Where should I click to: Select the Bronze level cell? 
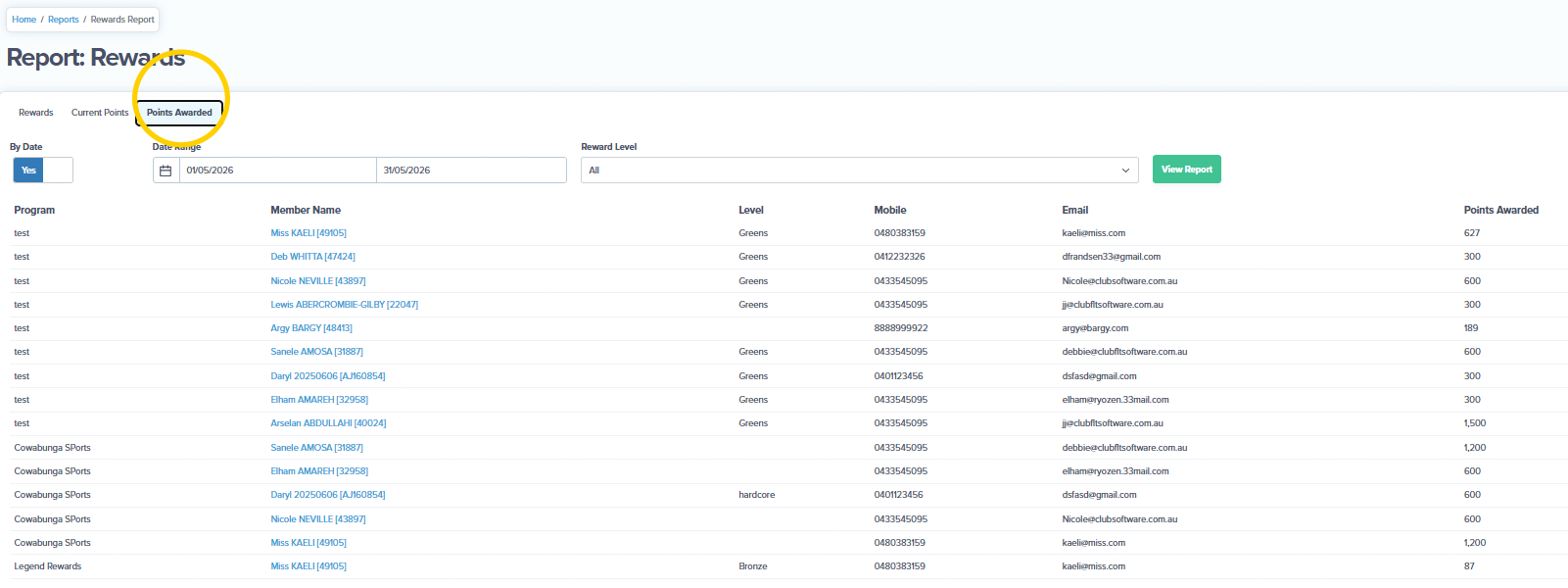click(x=753, y=566)
